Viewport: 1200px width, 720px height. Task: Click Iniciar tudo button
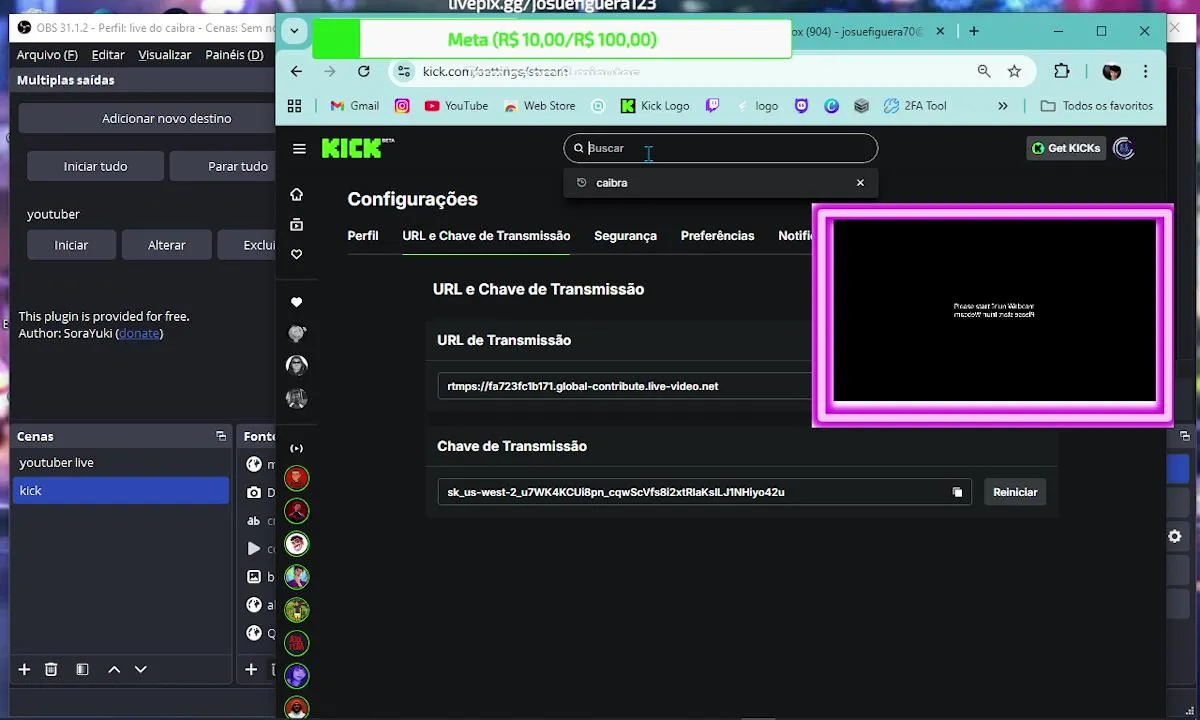coord(95,166)
